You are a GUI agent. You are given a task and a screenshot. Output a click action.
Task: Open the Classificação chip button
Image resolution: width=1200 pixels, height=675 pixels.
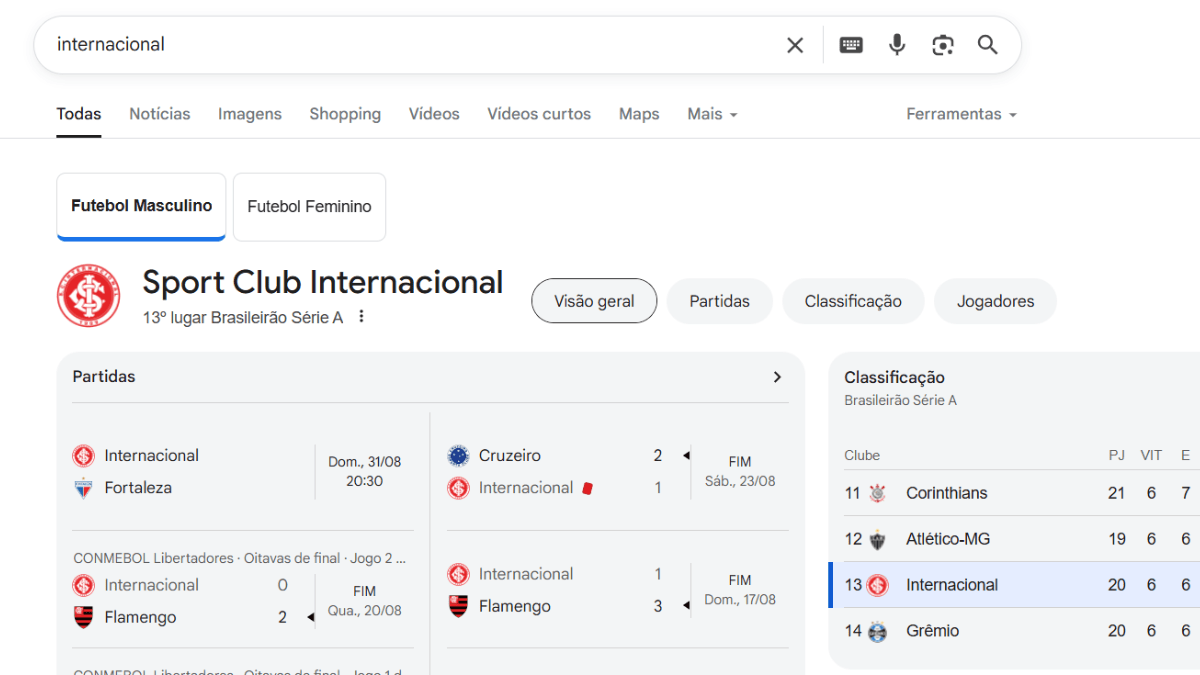click(853, 301)
